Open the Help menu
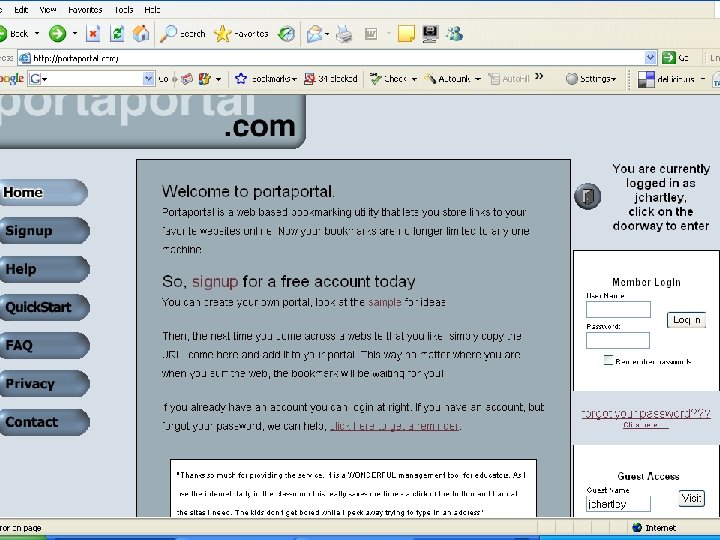 tap(152, 10)
